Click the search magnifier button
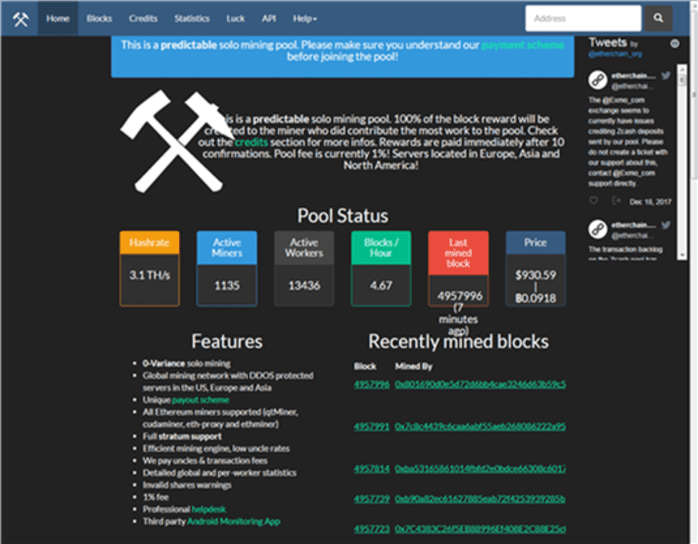The image size is (698, 544). (x=657, y=18)
